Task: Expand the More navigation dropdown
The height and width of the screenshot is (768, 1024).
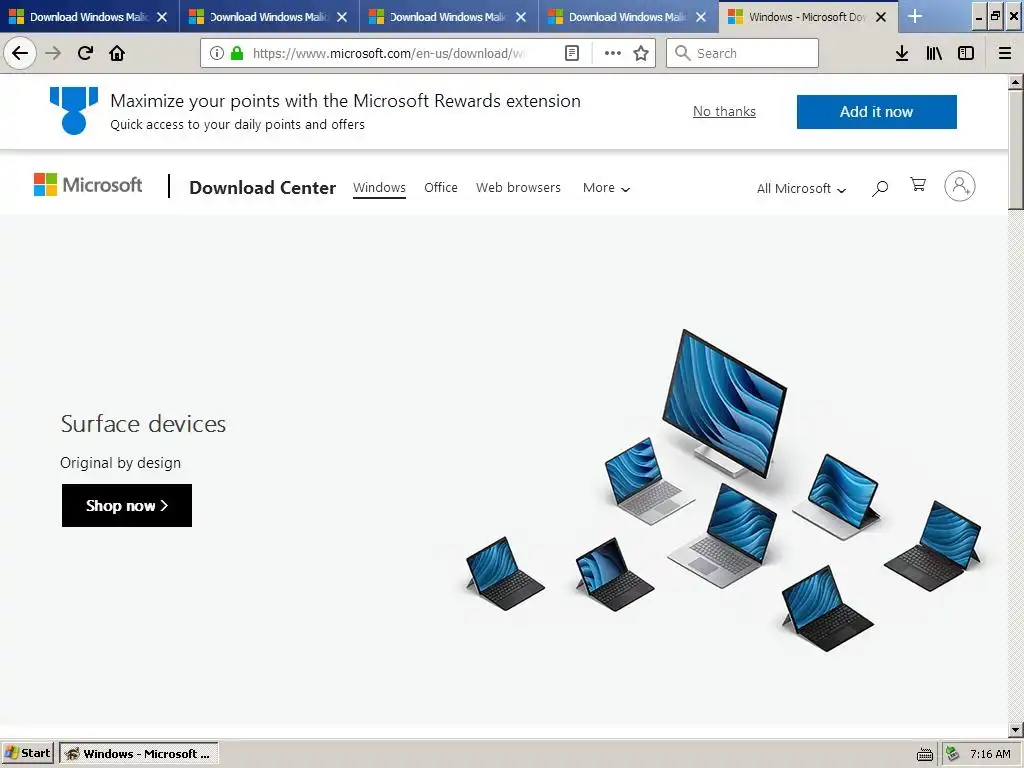Action: click(x=606, y=188)
